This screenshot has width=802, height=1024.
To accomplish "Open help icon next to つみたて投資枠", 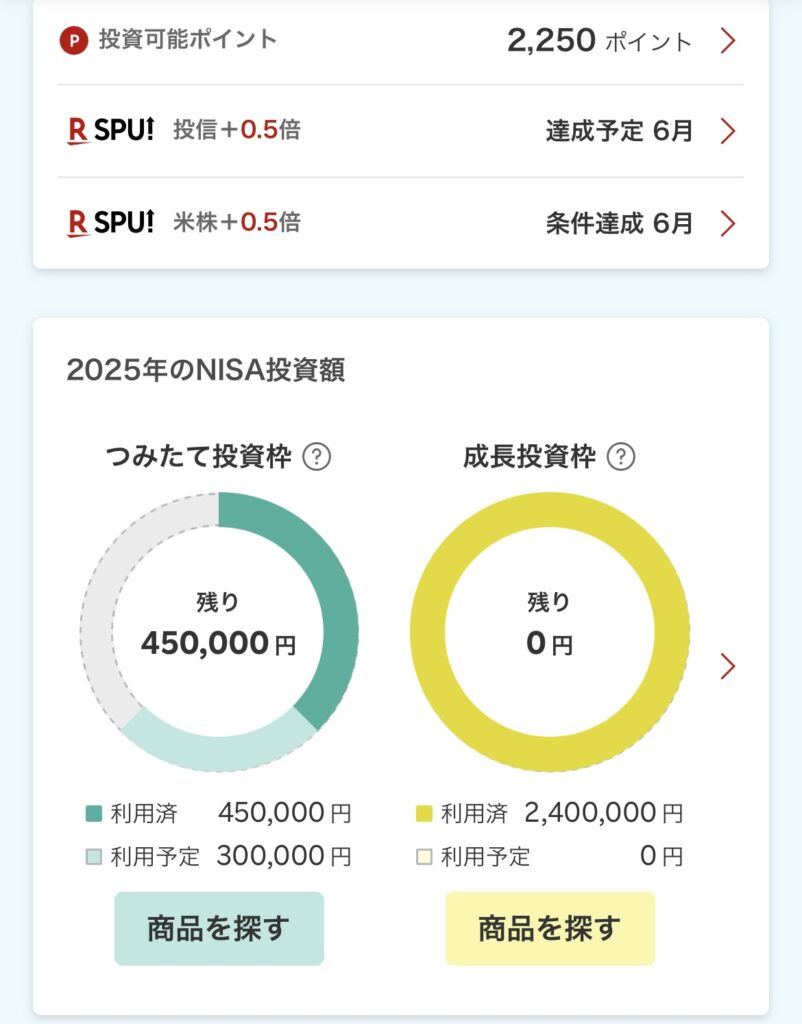I will pyautogui.click(x=317, y=458).
